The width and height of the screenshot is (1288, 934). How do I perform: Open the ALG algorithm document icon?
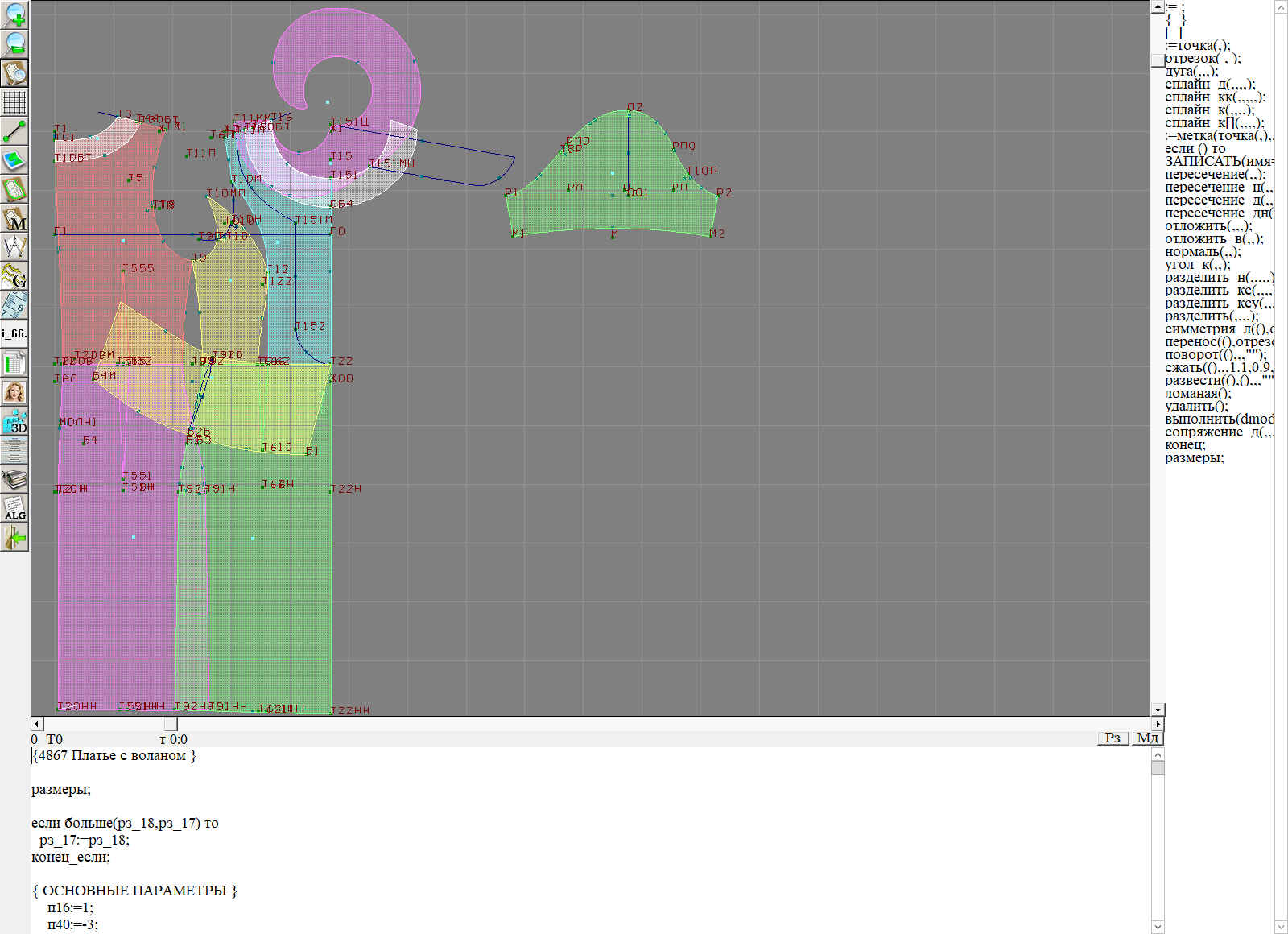pyautogui.click(x=14, y=508)
